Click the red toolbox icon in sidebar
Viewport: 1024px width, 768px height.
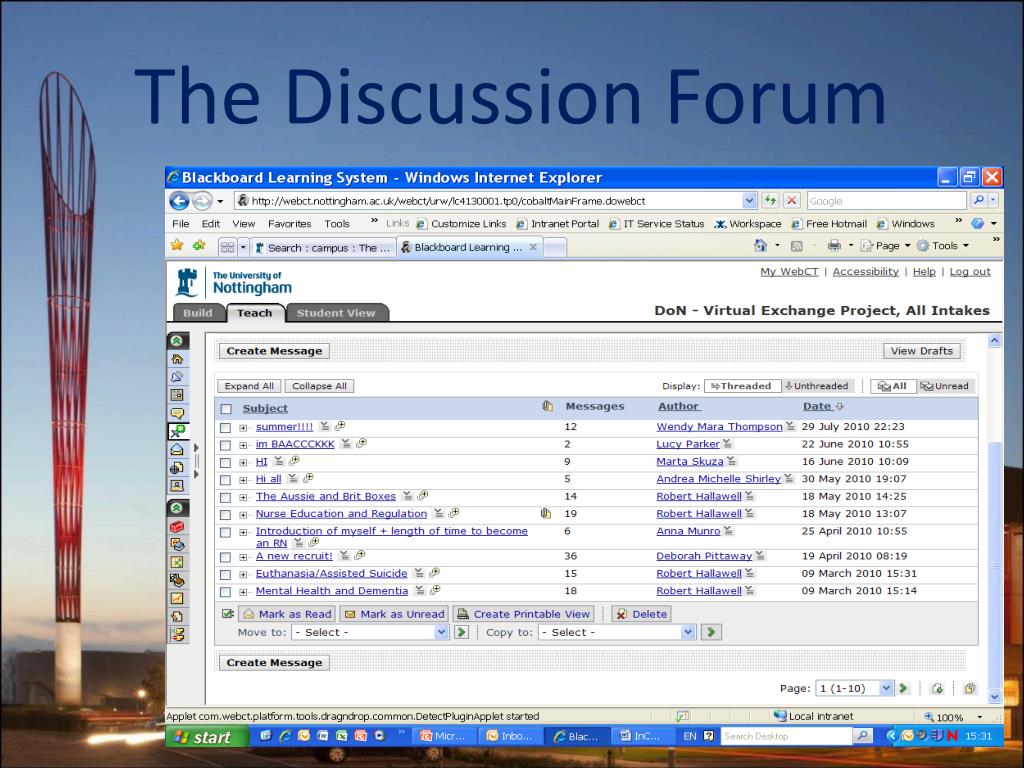177,526
